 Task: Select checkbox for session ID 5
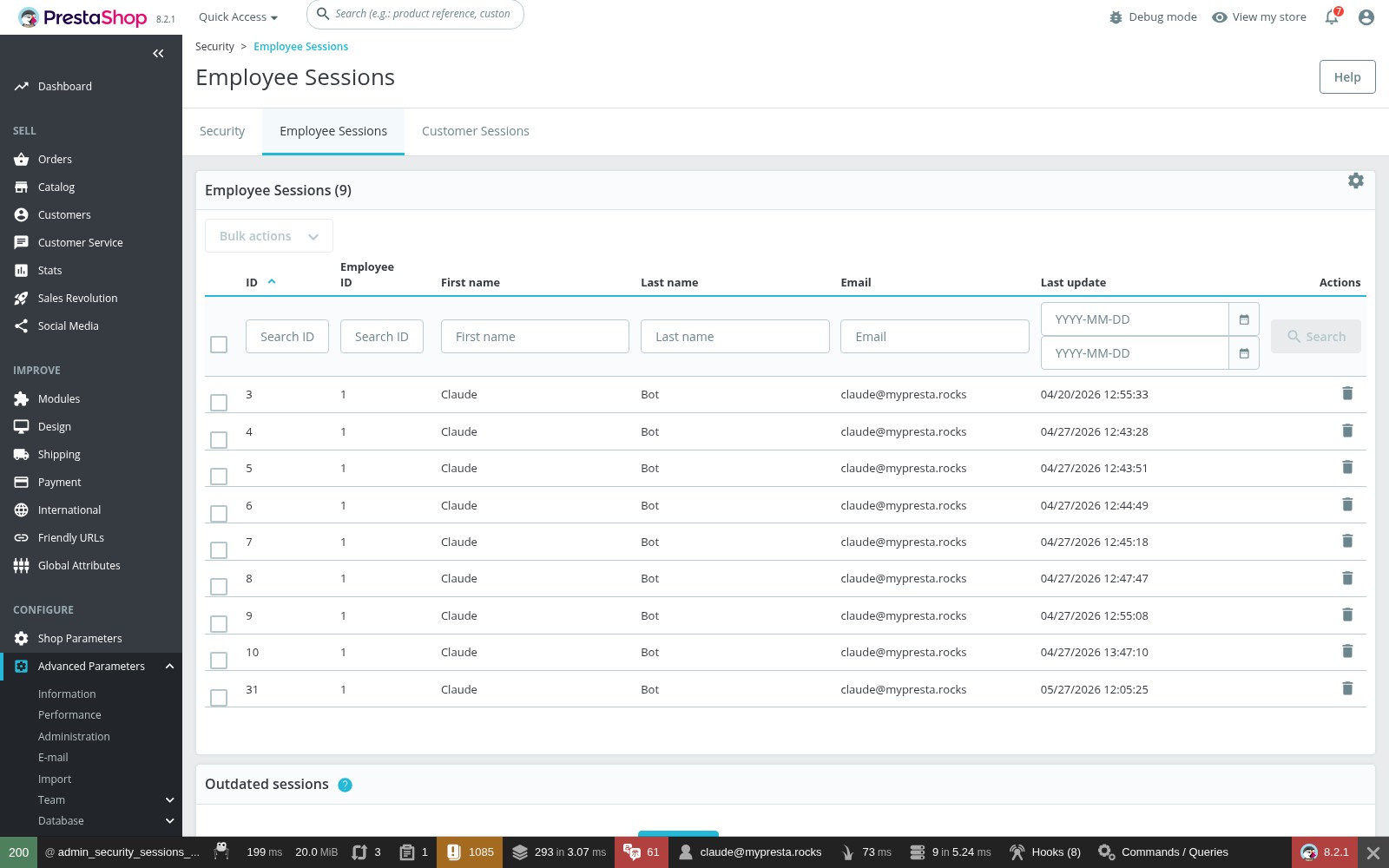tap(219, 477)
